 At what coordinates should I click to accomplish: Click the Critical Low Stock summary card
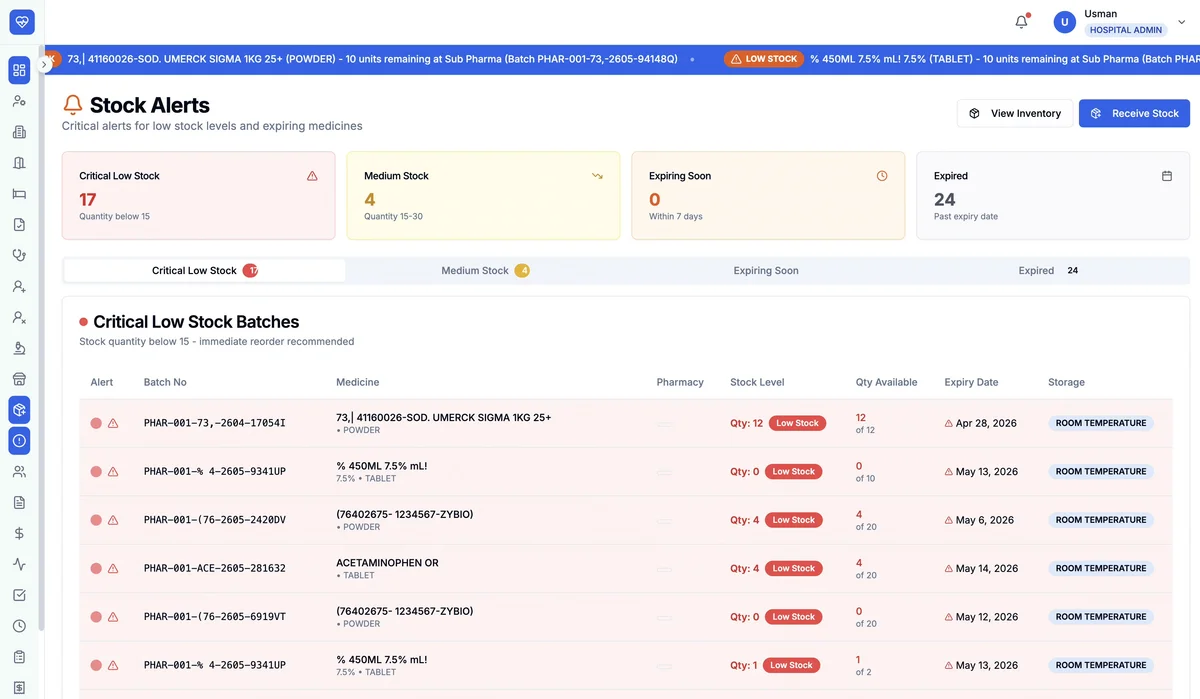[x=199, y=196]
